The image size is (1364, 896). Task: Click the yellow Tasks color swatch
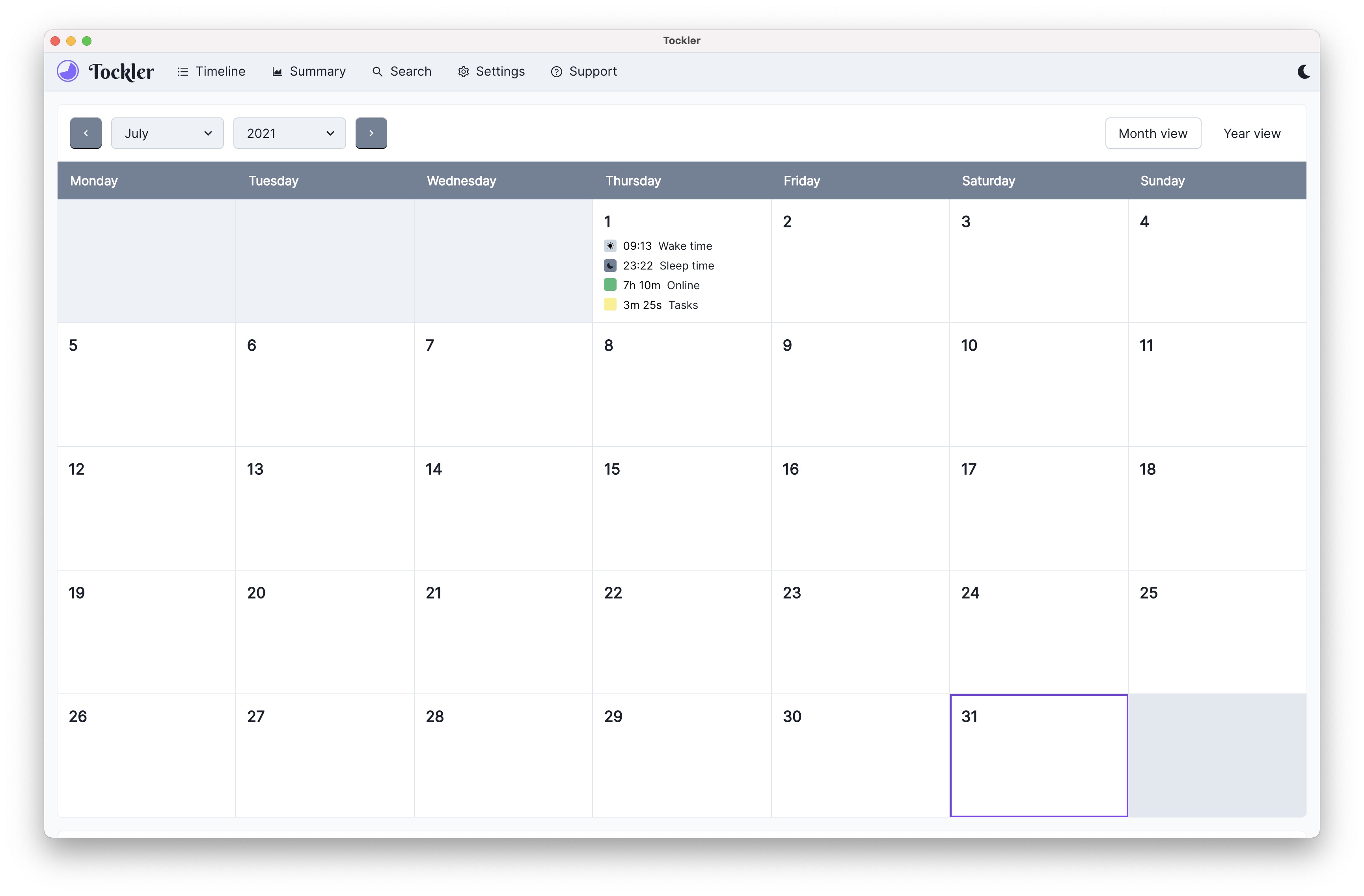point(610,304)
